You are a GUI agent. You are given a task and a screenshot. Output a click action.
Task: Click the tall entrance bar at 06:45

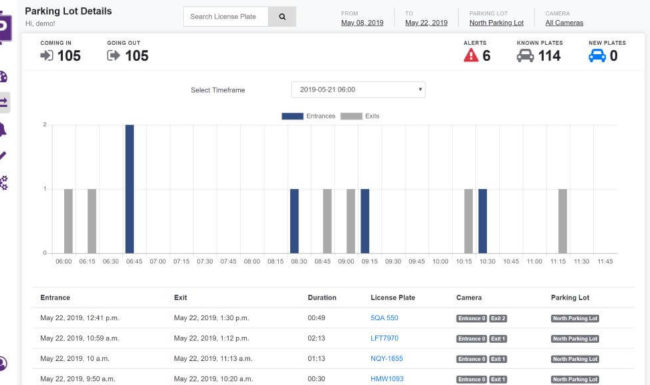click(129, 189)
